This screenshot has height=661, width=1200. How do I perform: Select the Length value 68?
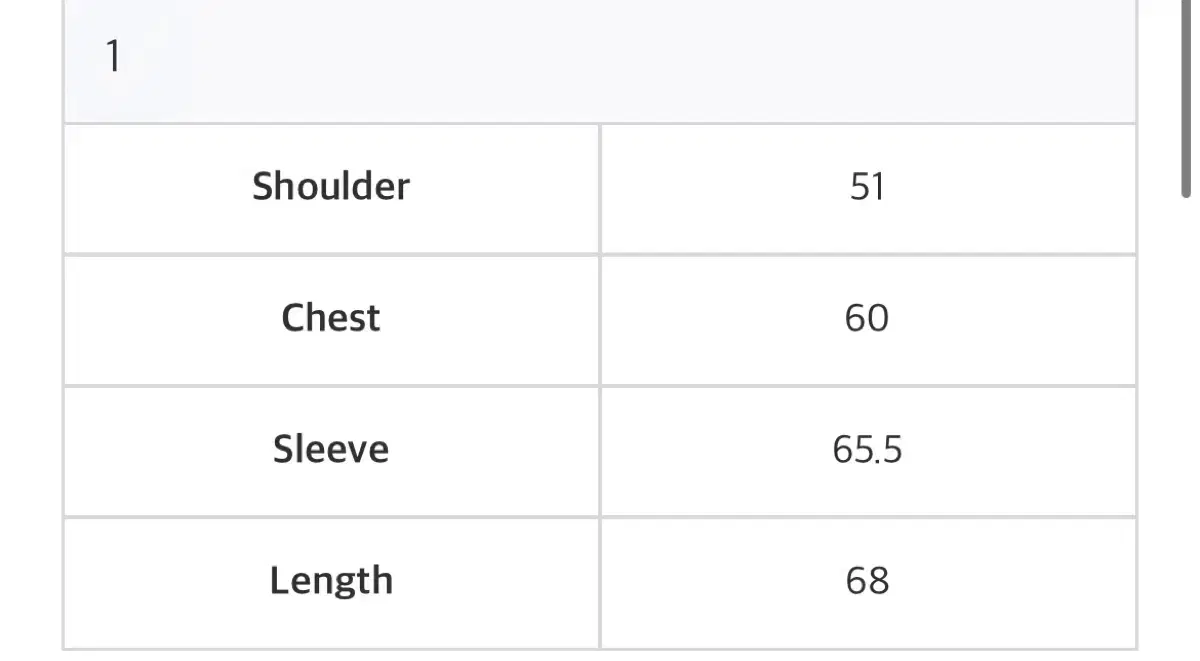point(867,581)
